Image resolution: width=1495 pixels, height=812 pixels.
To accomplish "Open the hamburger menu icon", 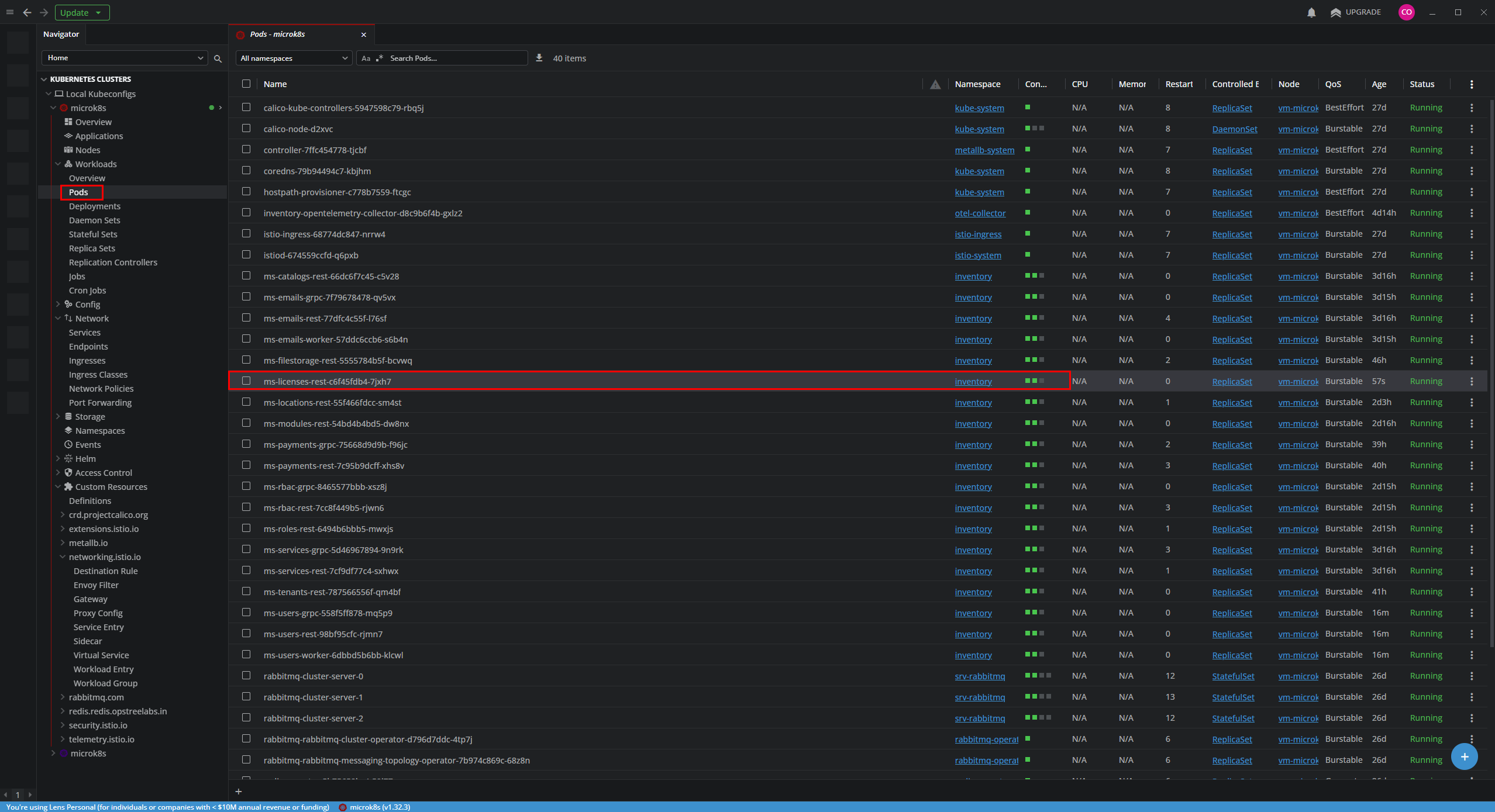I will click(10, 12).
